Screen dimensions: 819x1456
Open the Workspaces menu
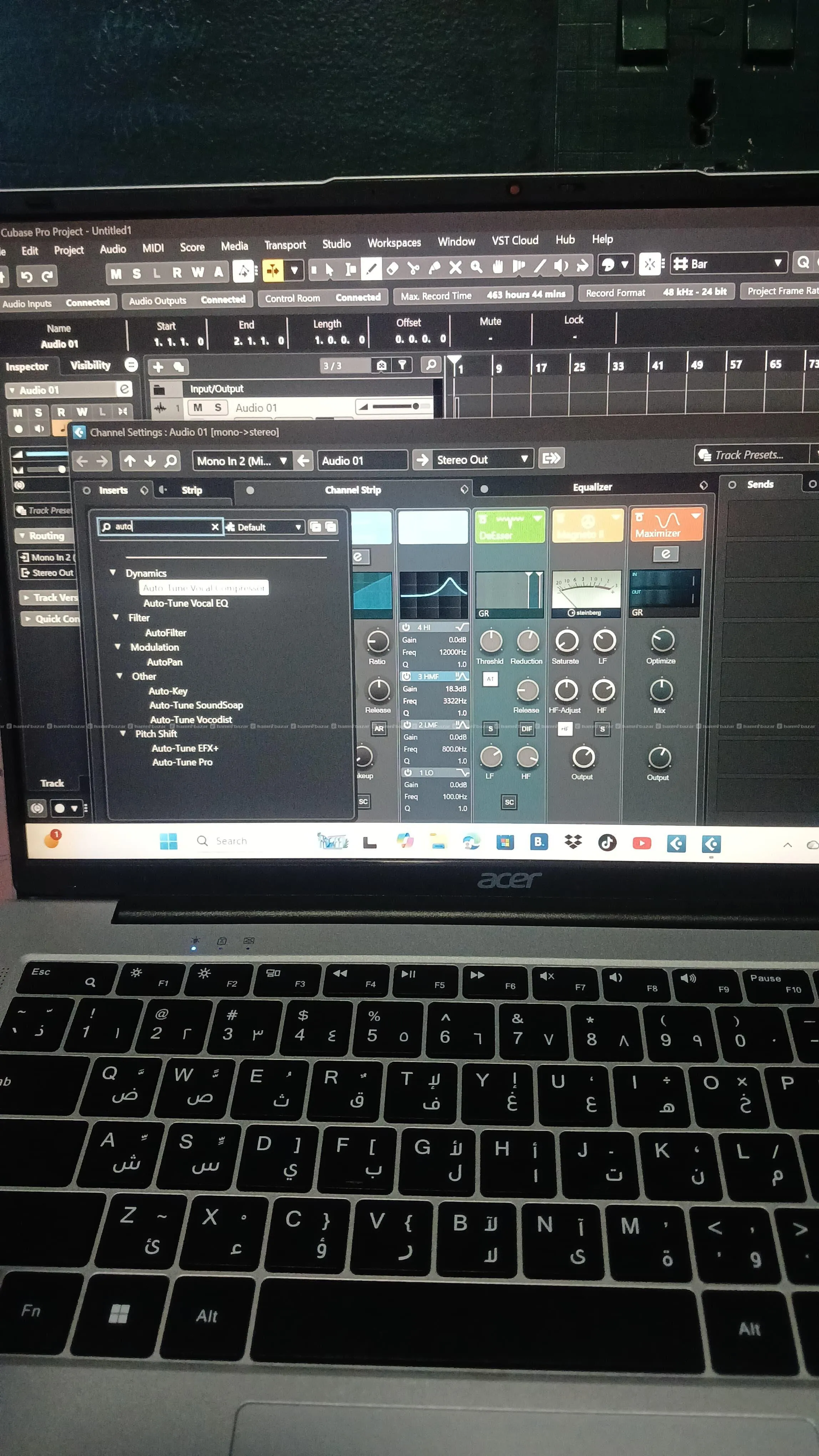coord(394,242)
